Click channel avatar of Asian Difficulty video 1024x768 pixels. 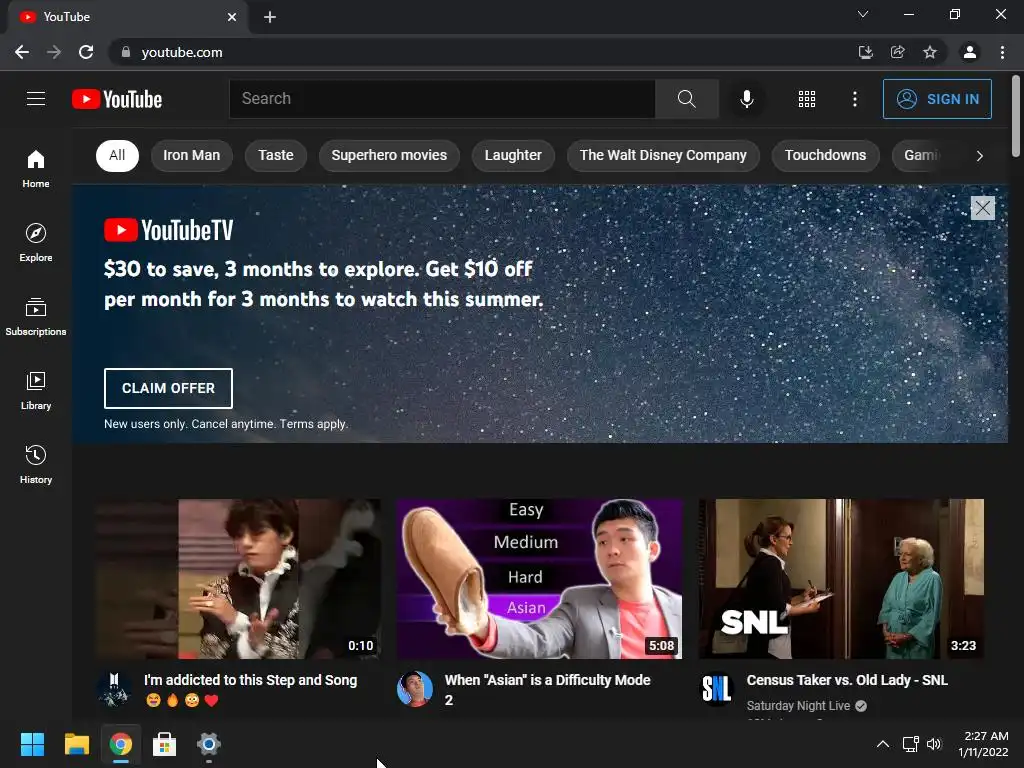coord(415,688)
